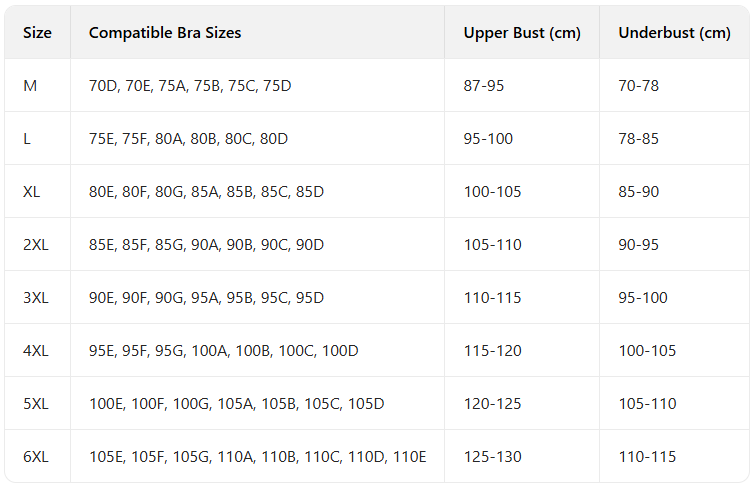Select the 4XL size cell
The width and height of the screenshot is (756, 488).
(35, 351)
